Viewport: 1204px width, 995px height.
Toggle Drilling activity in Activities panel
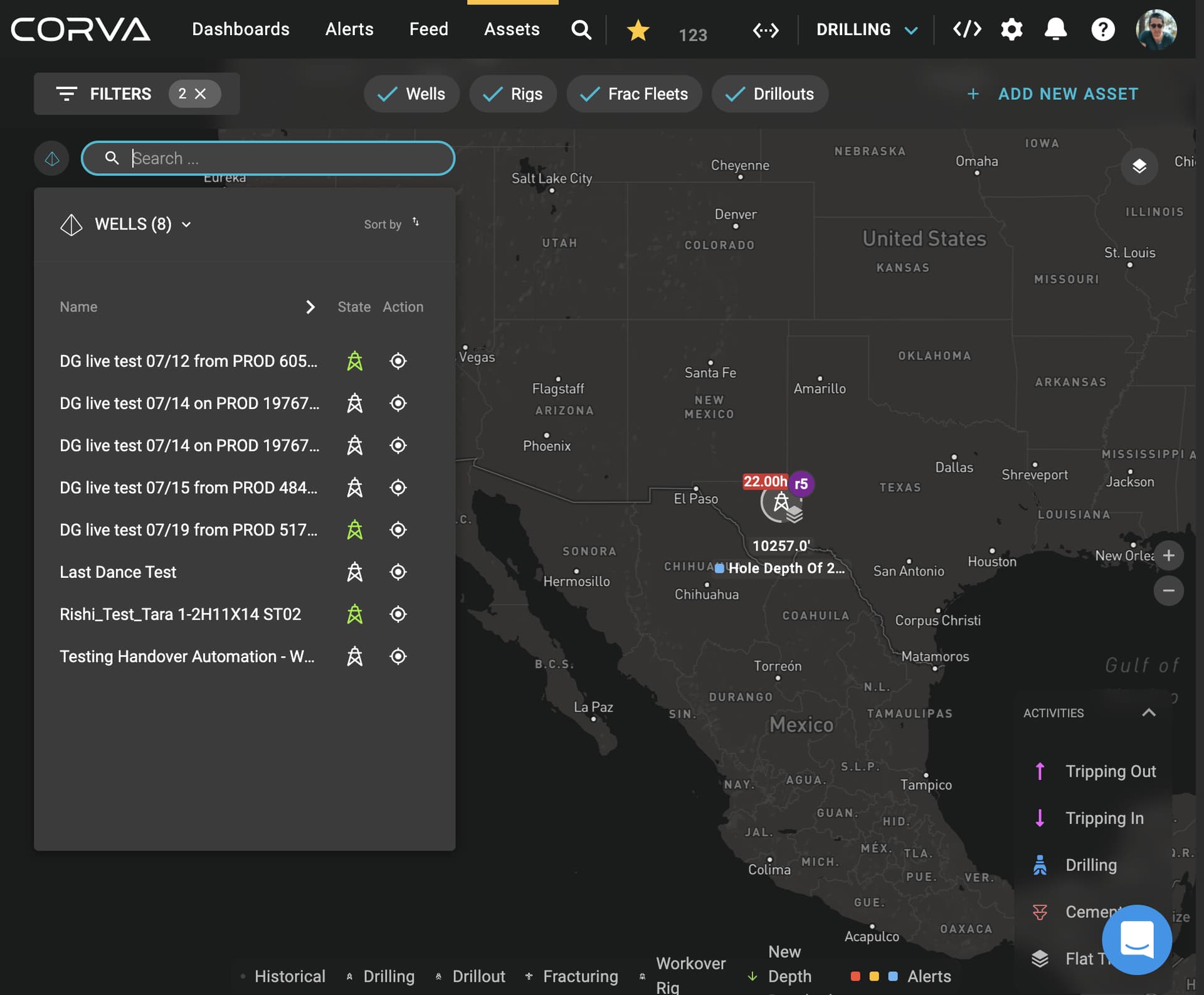click(1075, 865)
